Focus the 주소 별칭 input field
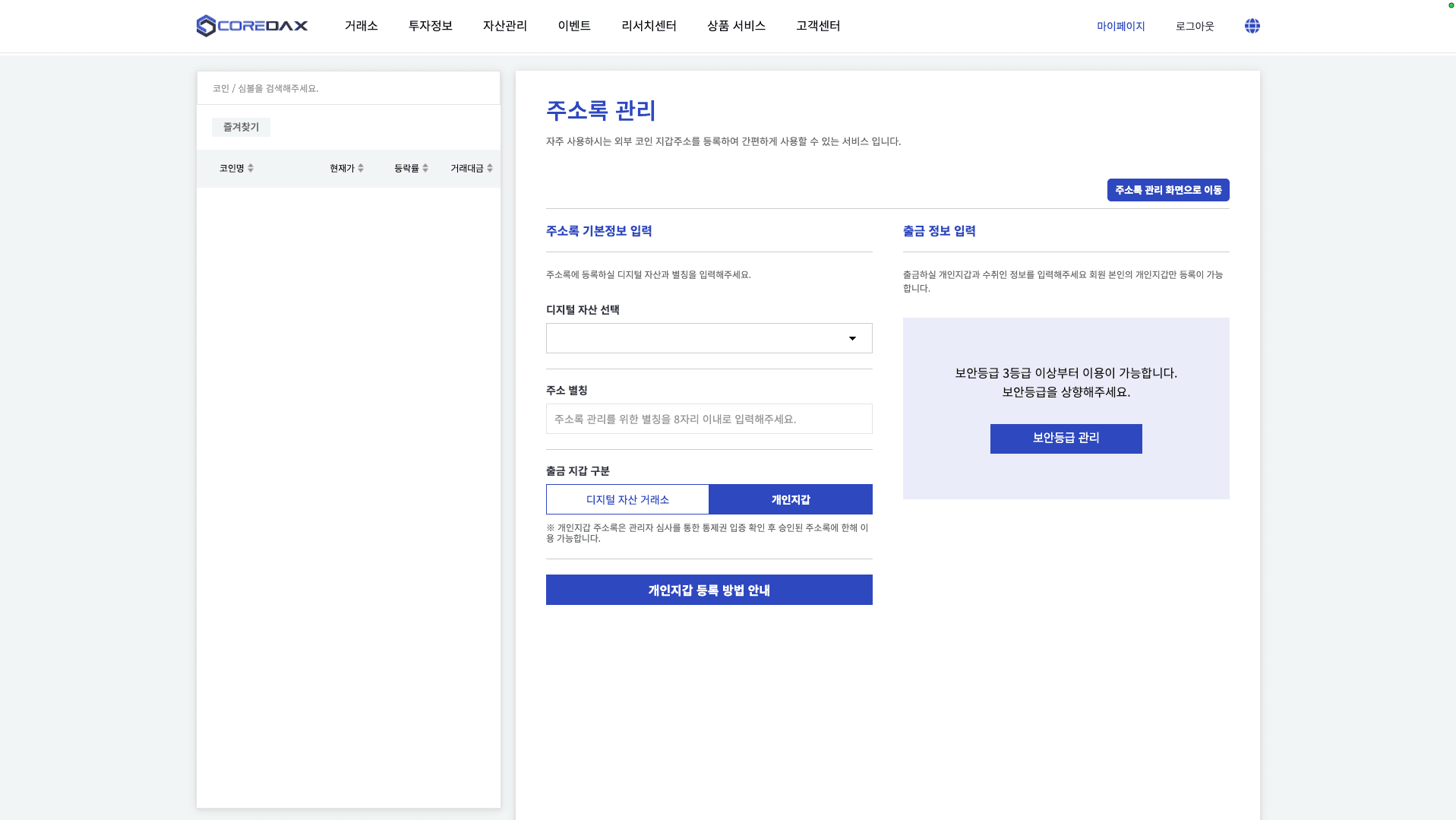The image size is (1456, 820). [709, 419]
